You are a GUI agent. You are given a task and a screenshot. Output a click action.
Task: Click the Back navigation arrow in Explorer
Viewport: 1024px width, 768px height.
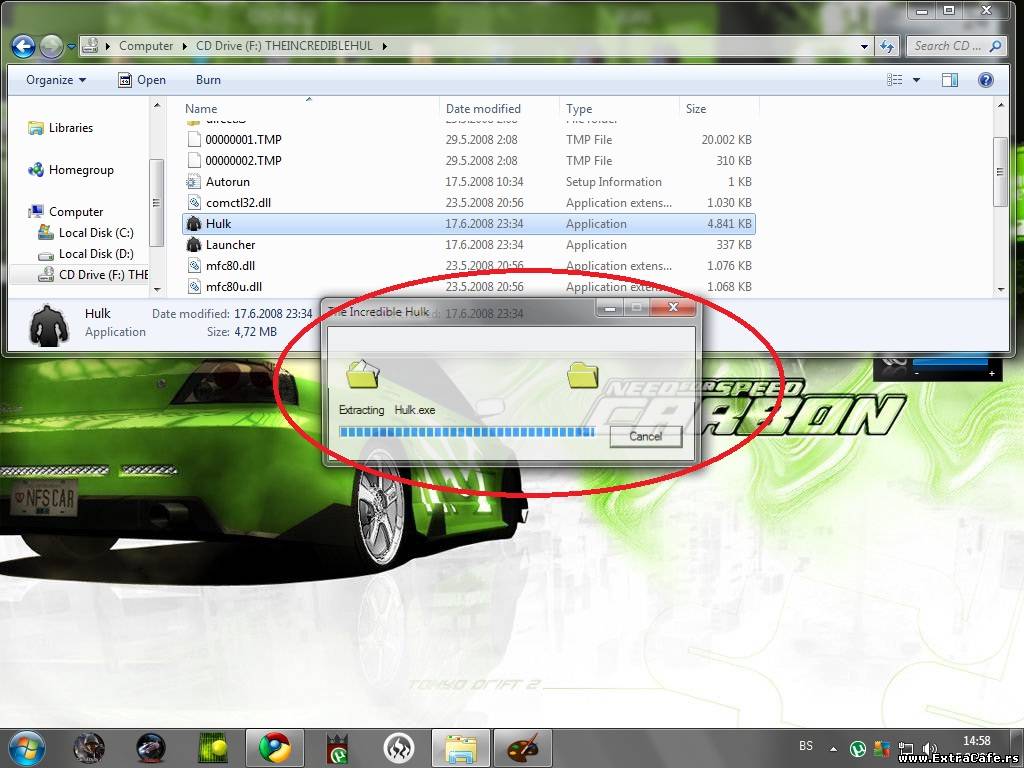point(23,46)
